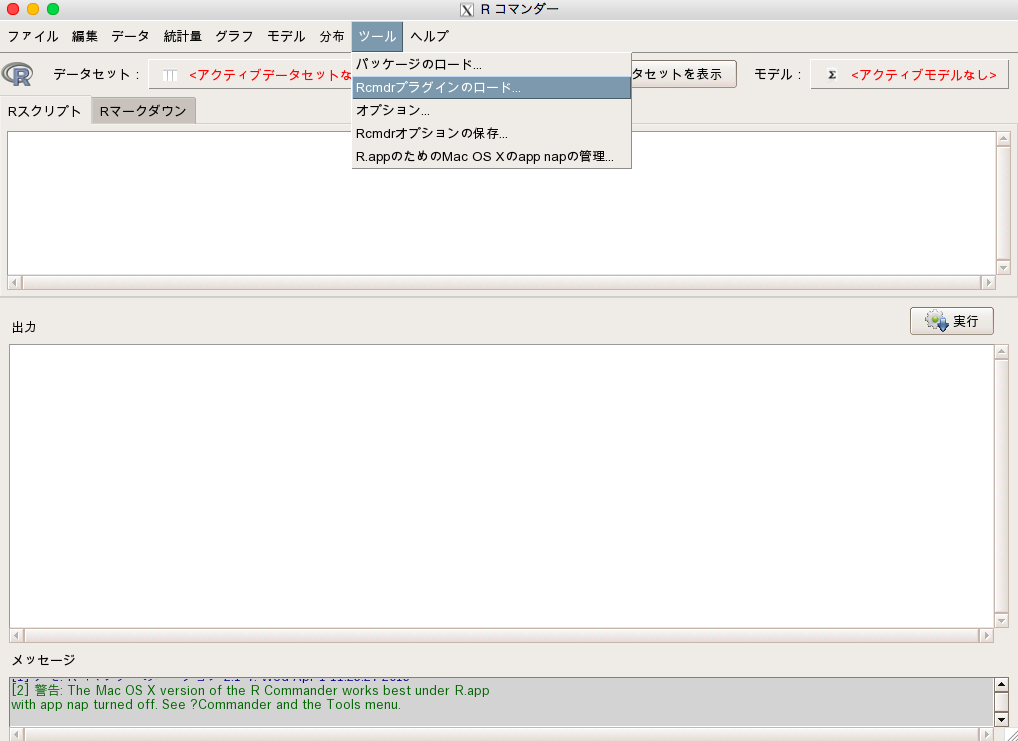Open オプション... from tools menu
Screen dimensions: 1018x741
(491, 110)
